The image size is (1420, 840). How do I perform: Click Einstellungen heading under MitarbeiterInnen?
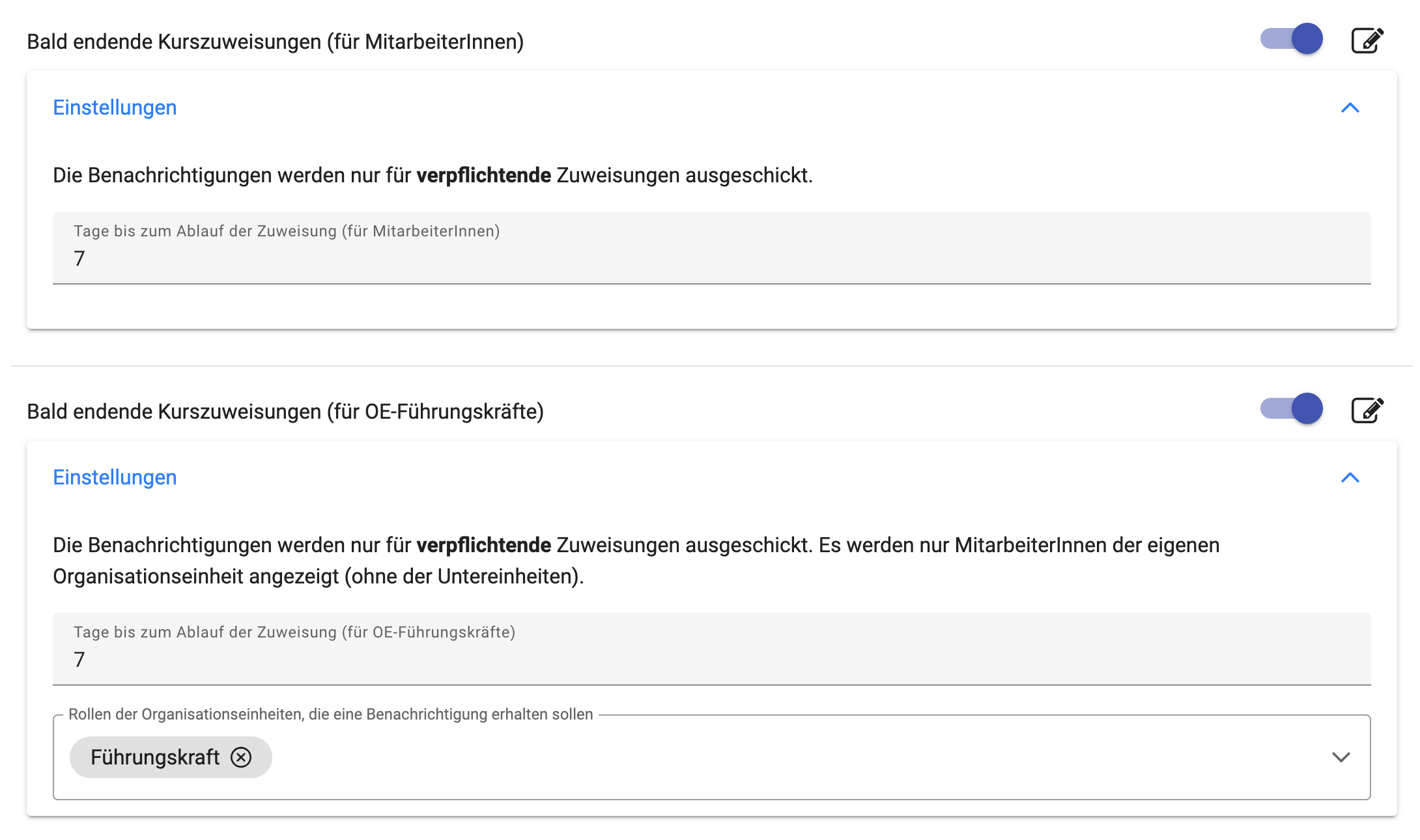115,107
